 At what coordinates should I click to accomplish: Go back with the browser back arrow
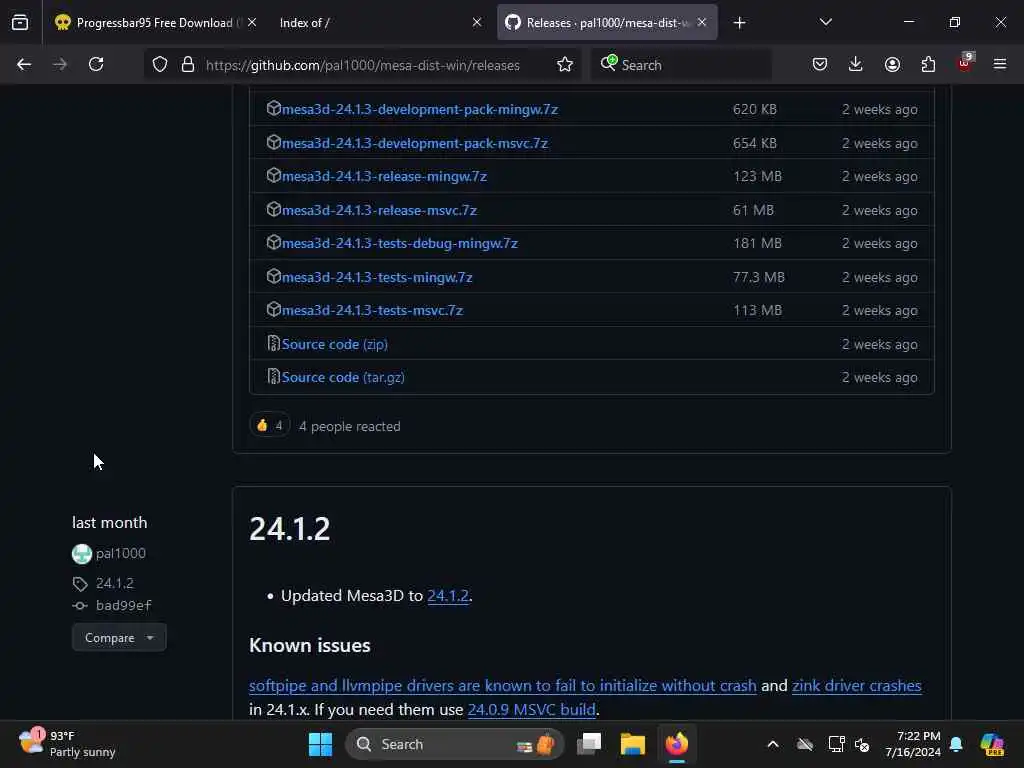click(x=24, y=65)
